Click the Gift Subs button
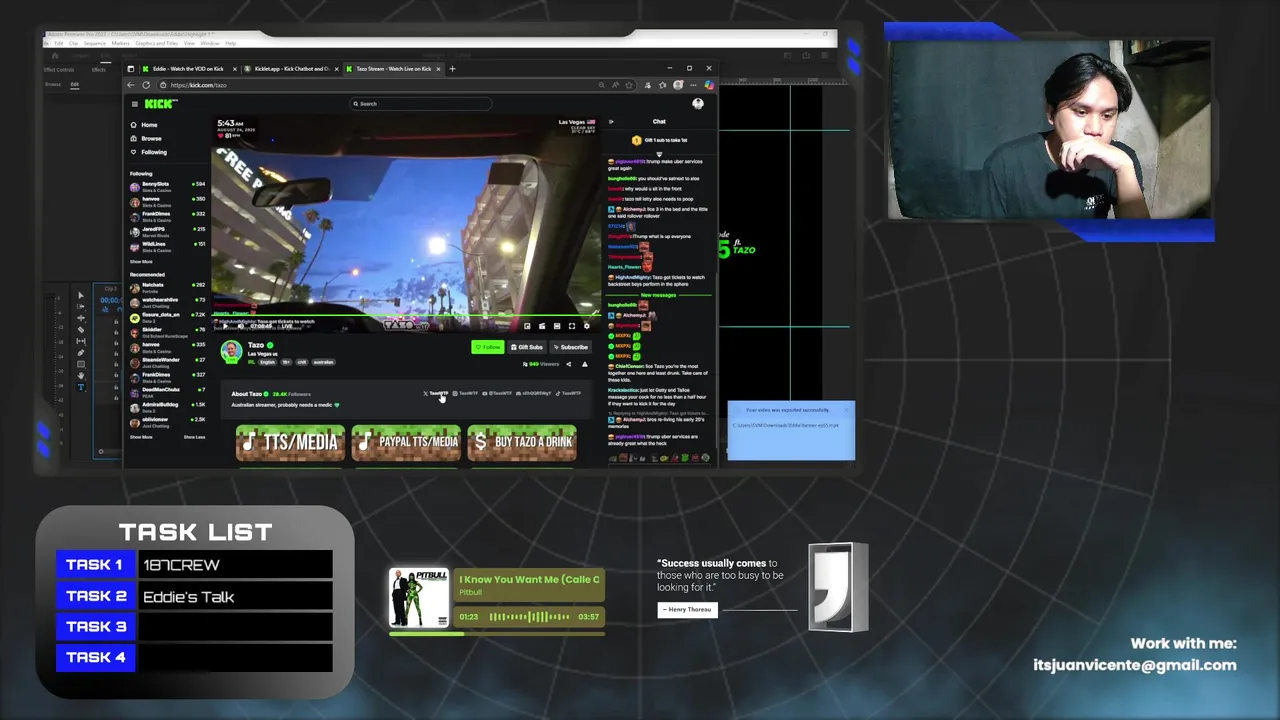 tap(527, 347)
